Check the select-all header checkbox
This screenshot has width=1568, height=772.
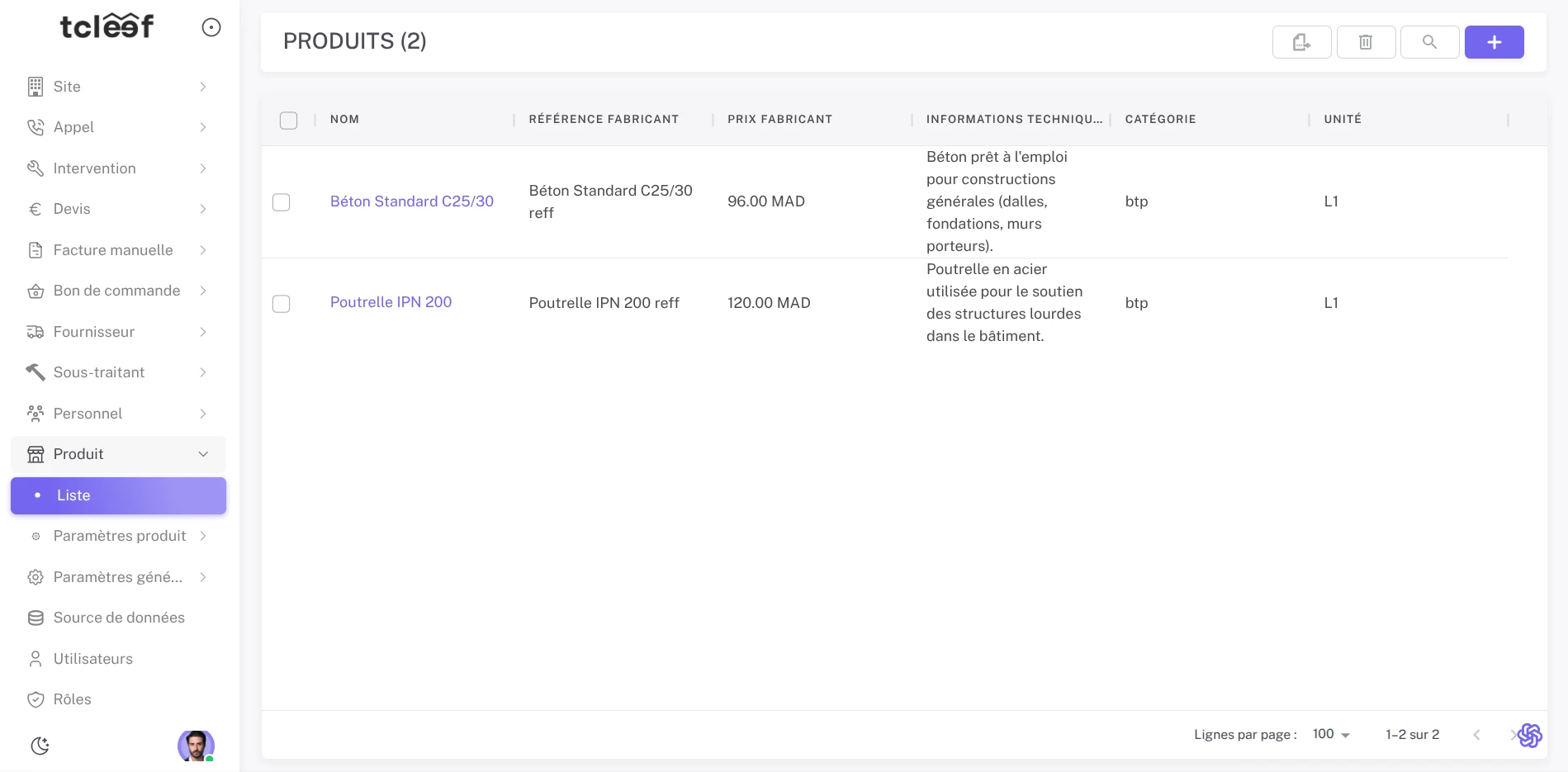click(288, 121)
